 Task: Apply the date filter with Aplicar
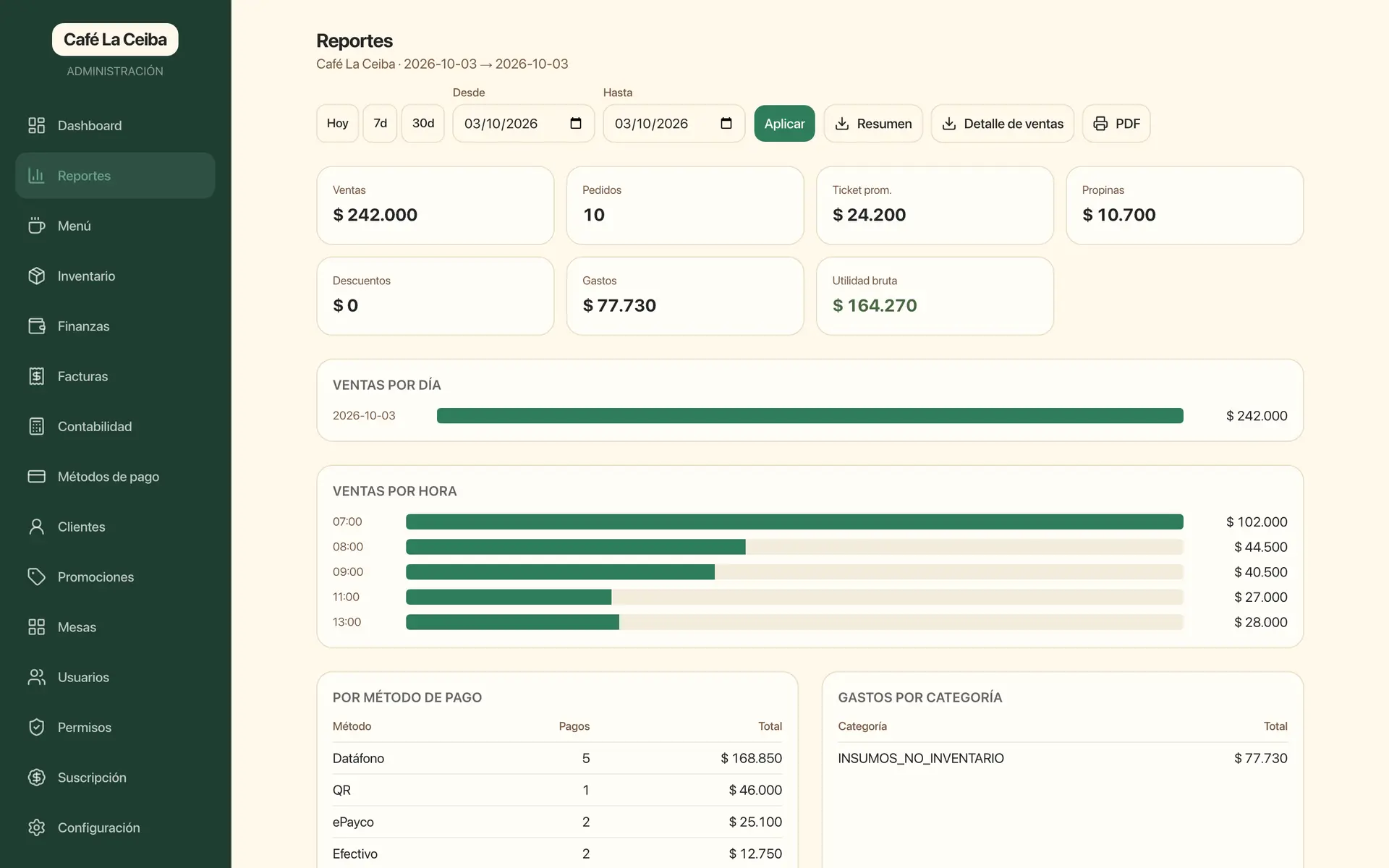click(784, 124)
